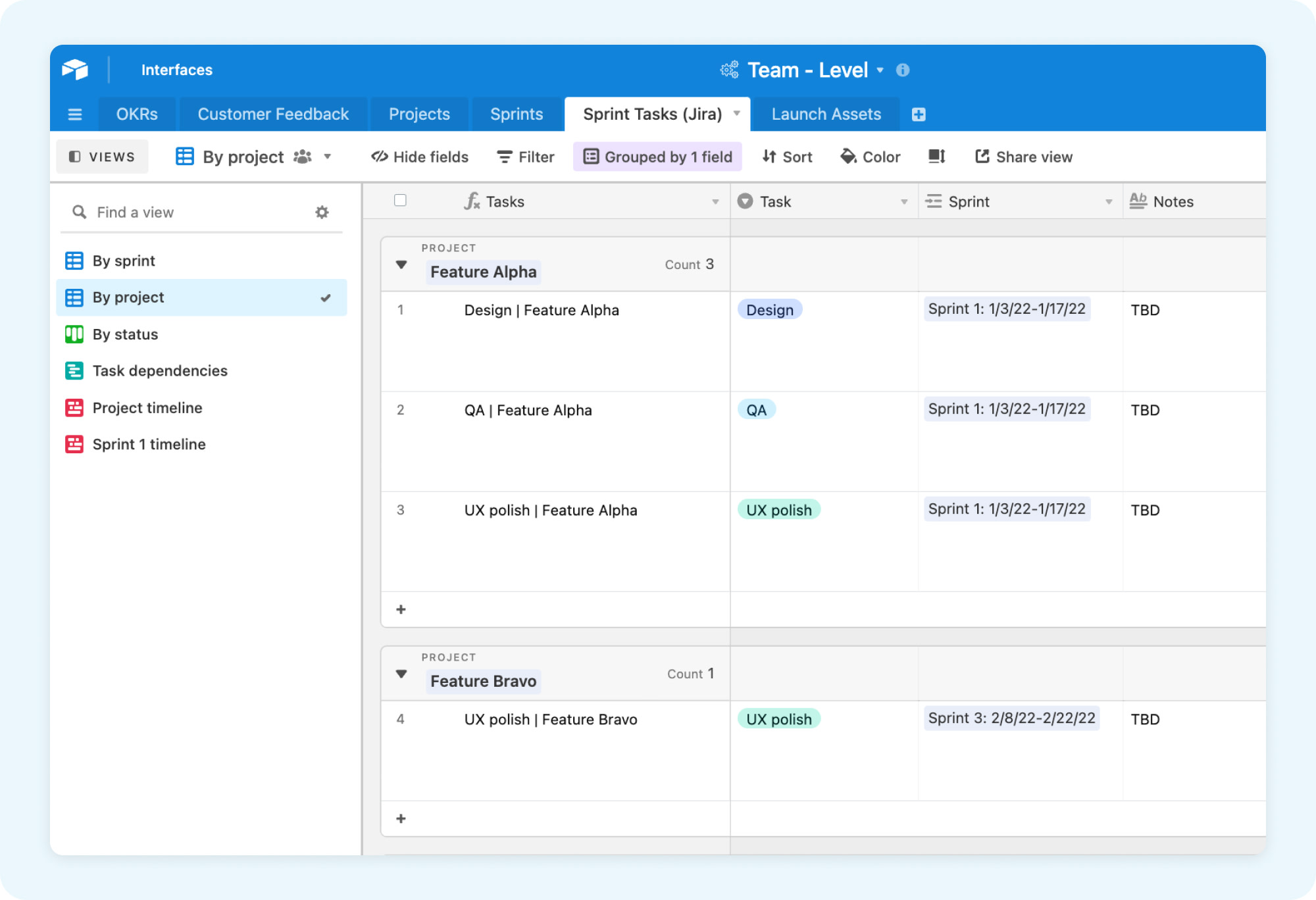Open the Team - Level base dropdown
Screen dimensions: 1316x900
(x=880, y=70)
